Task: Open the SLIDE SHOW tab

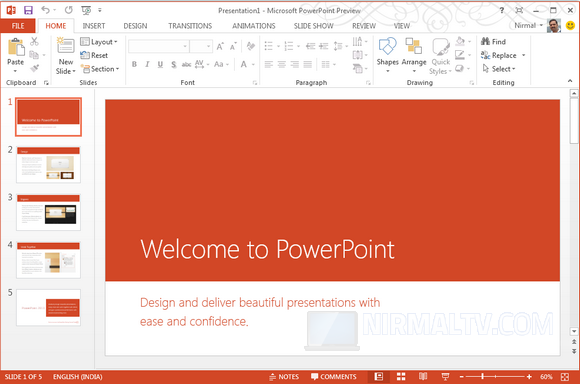Action: point(313,26)
